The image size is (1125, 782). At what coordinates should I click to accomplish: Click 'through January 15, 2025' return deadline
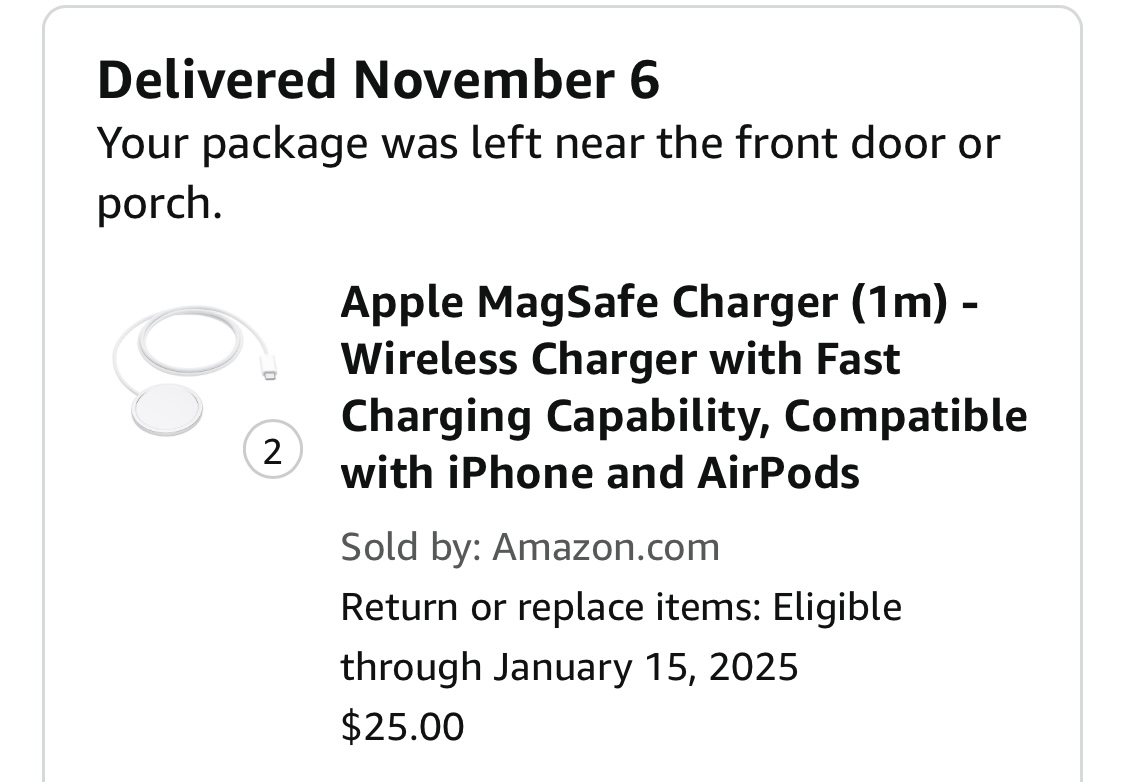[x=569, y=666]
